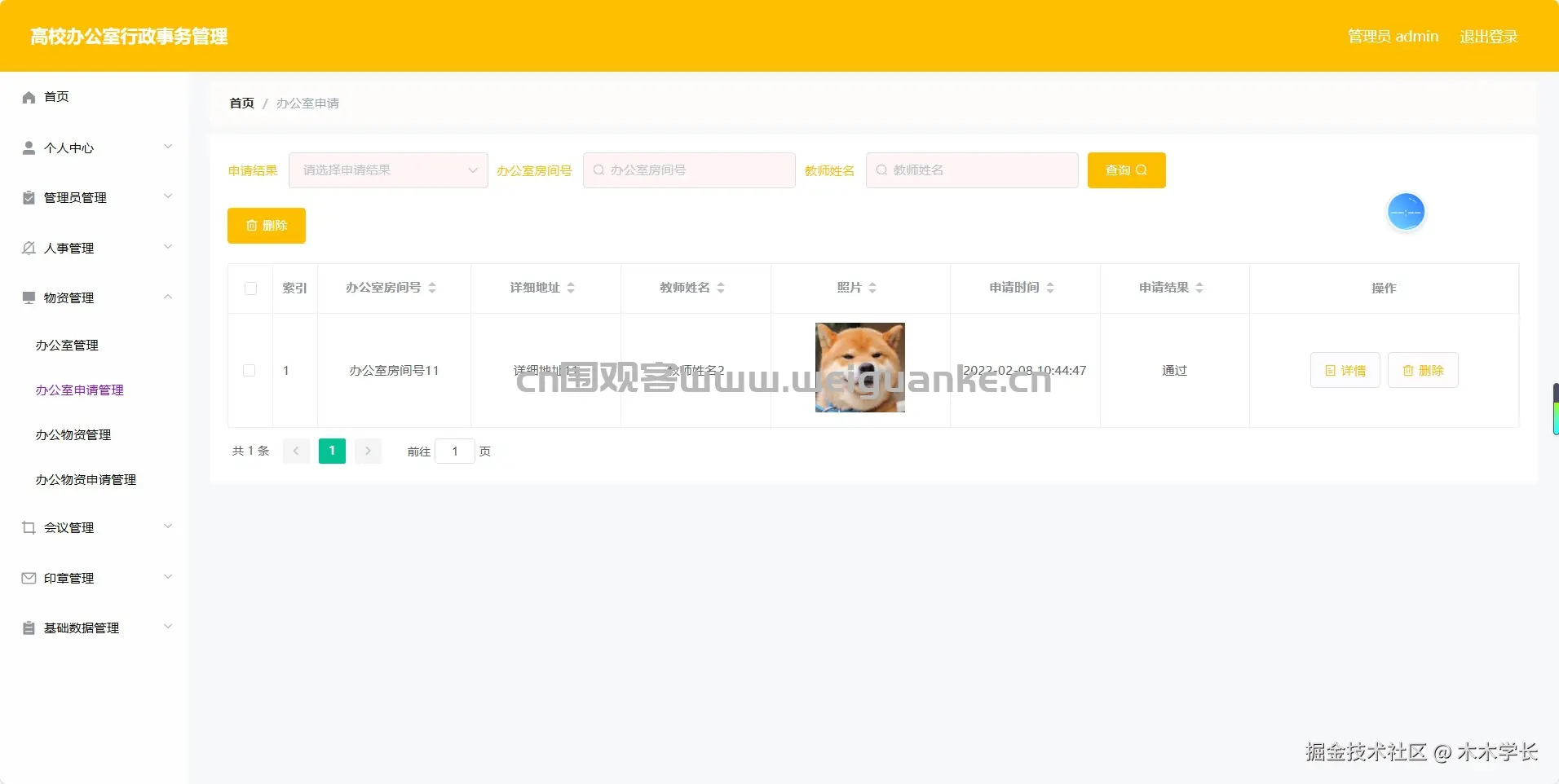The image size is (1559, 784).
Task: Expand 管理员管理 menu chevron
Action: click(x=168, y=196)
